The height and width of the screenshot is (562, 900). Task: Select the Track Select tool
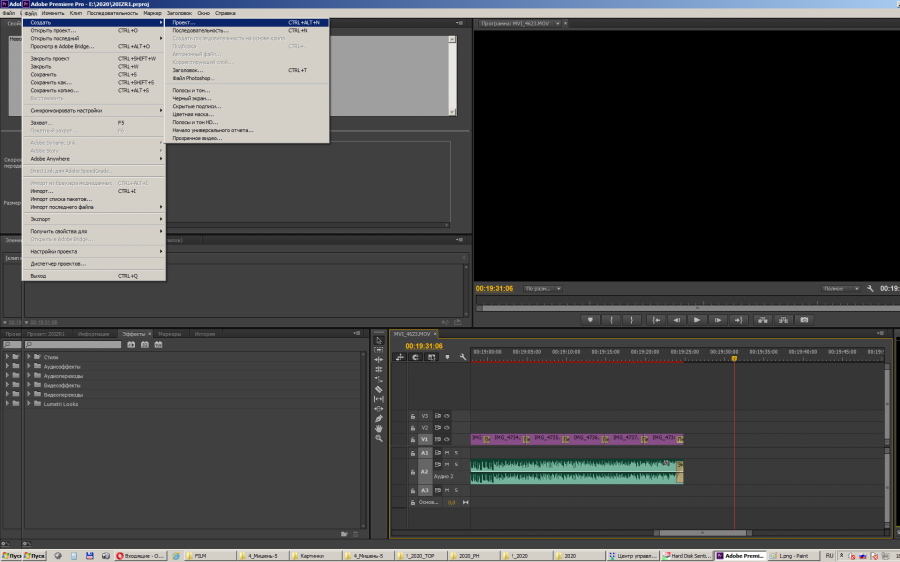(379, 350)
